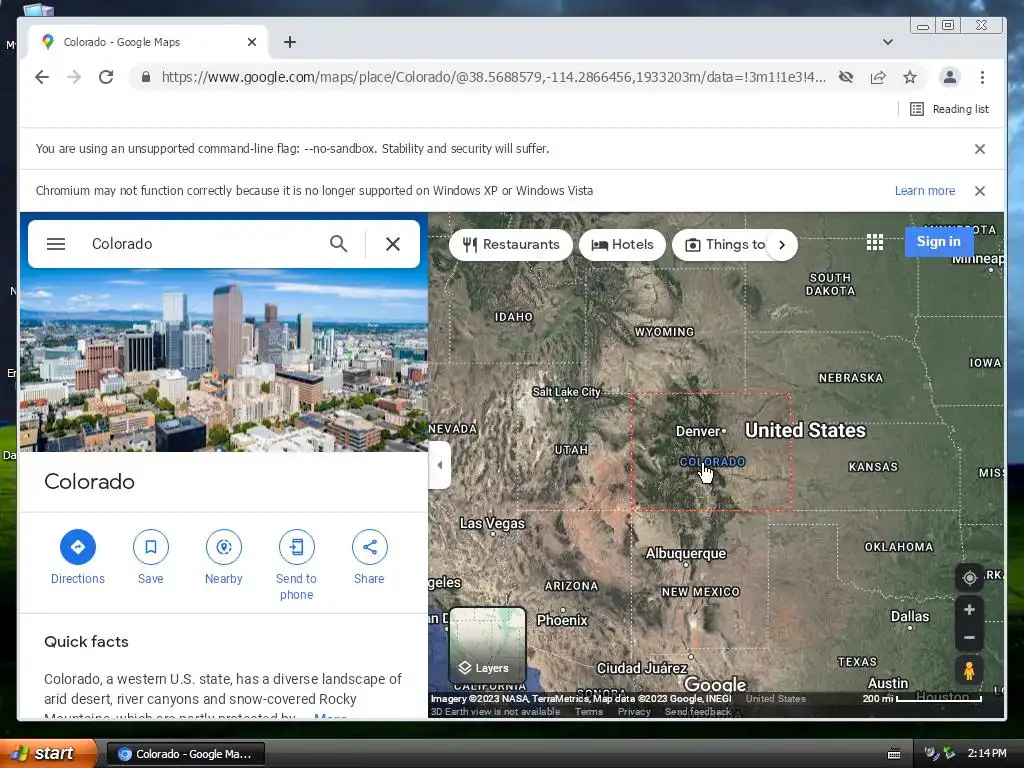The width and height of the screenshot is (1024, 768).
Task: Share the Colorado location
Action: pos(369,556)
